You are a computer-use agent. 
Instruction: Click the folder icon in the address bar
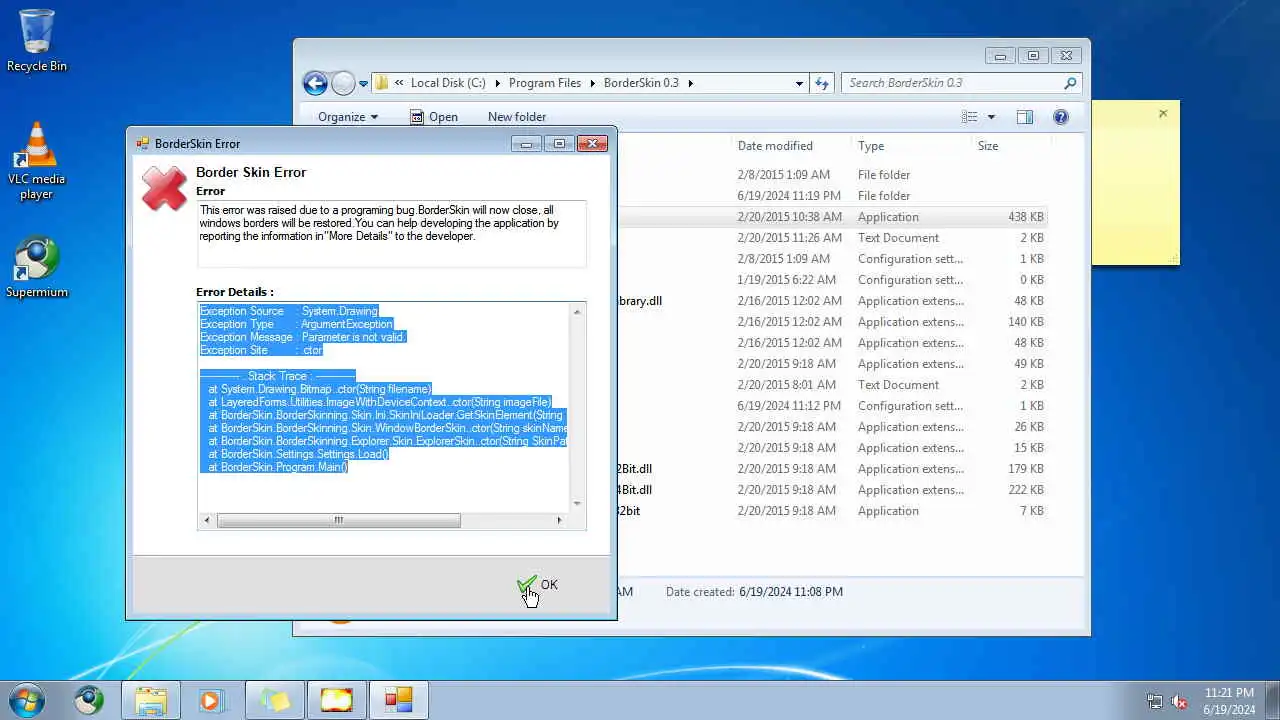(x=382, y=83)
